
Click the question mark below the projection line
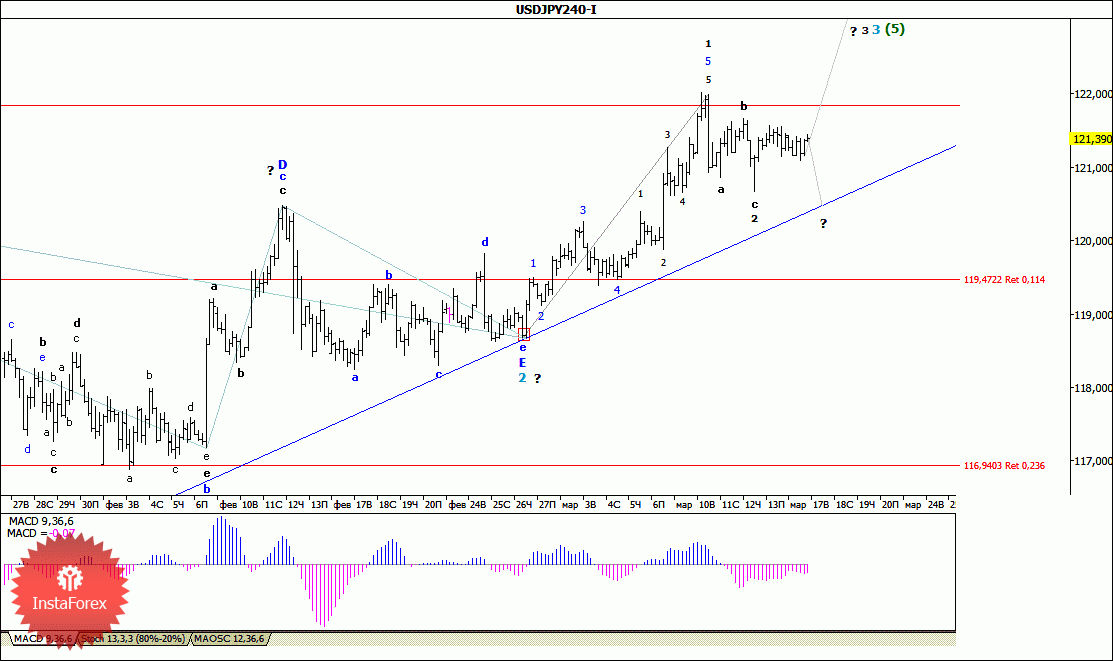coord(823,224)
